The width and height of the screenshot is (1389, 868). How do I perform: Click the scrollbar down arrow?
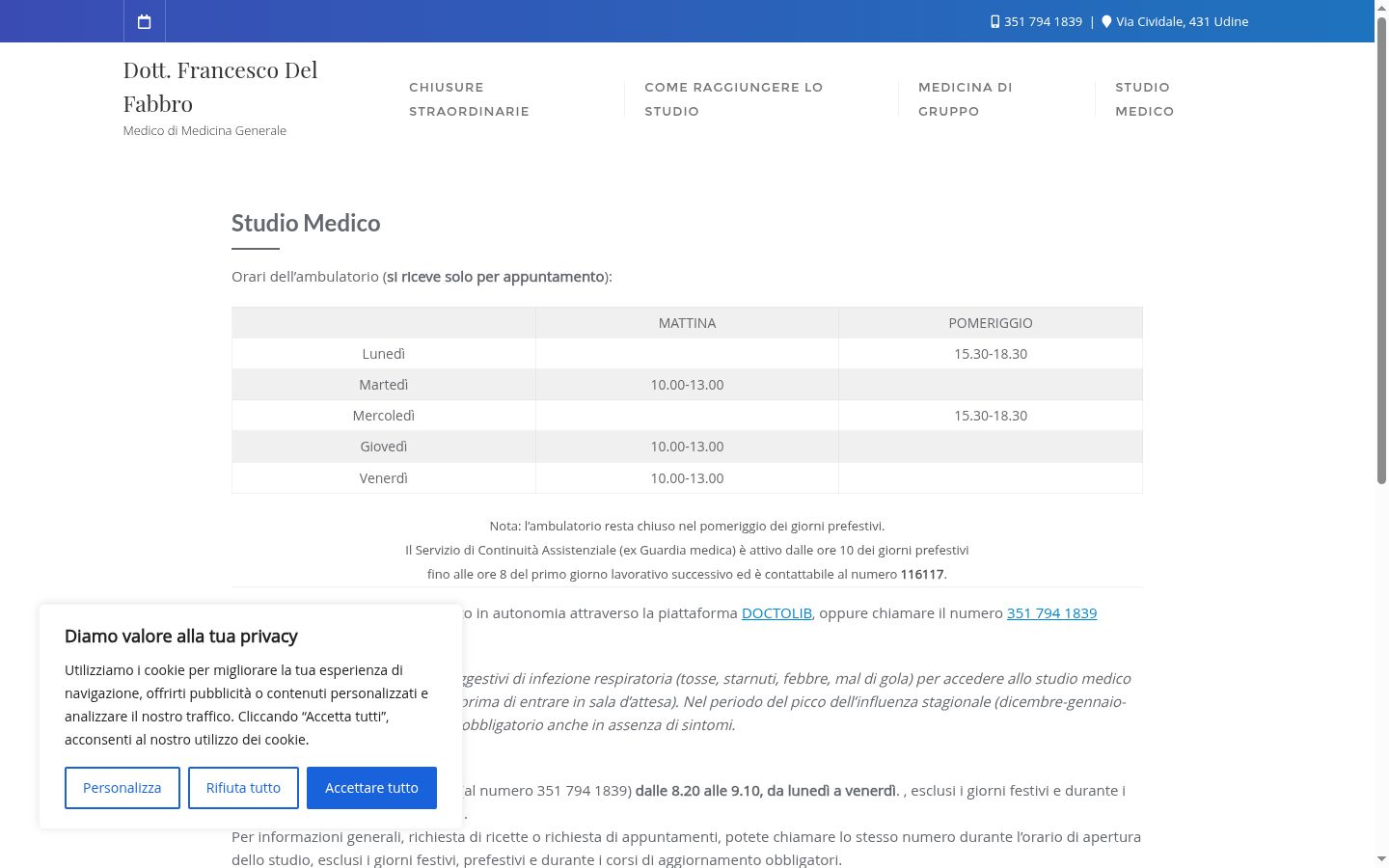pyautogui.click(x=1381, y=859)
